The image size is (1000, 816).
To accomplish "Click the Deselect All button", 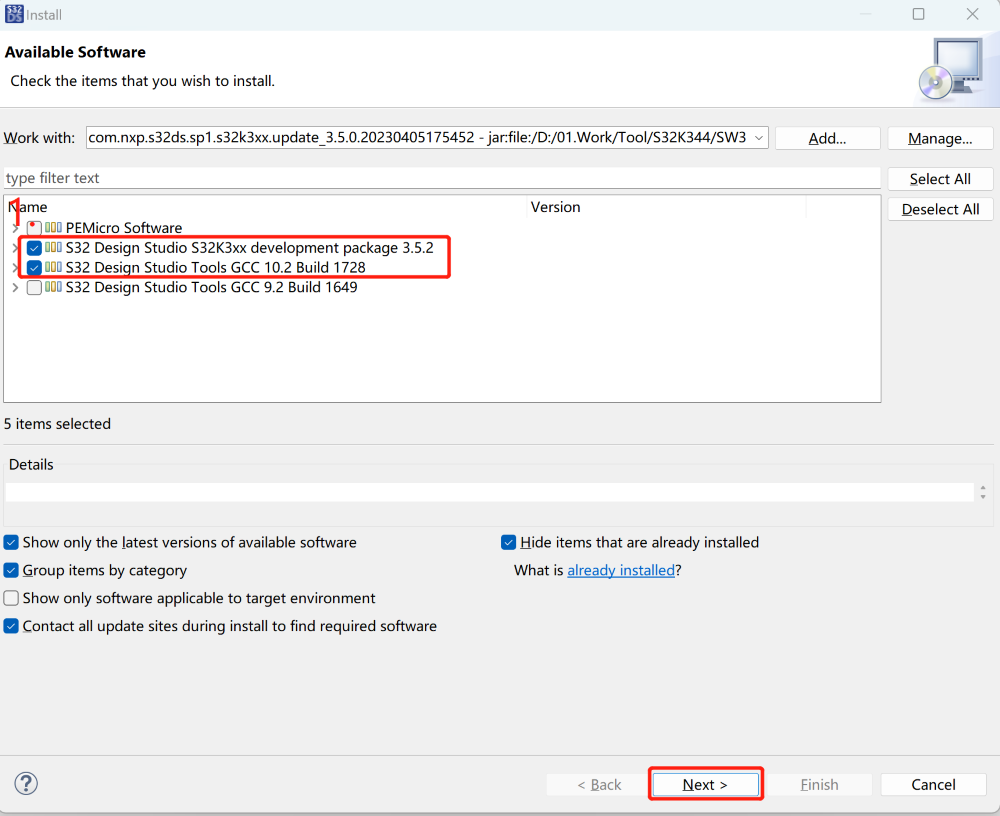I will click(940, 209).
